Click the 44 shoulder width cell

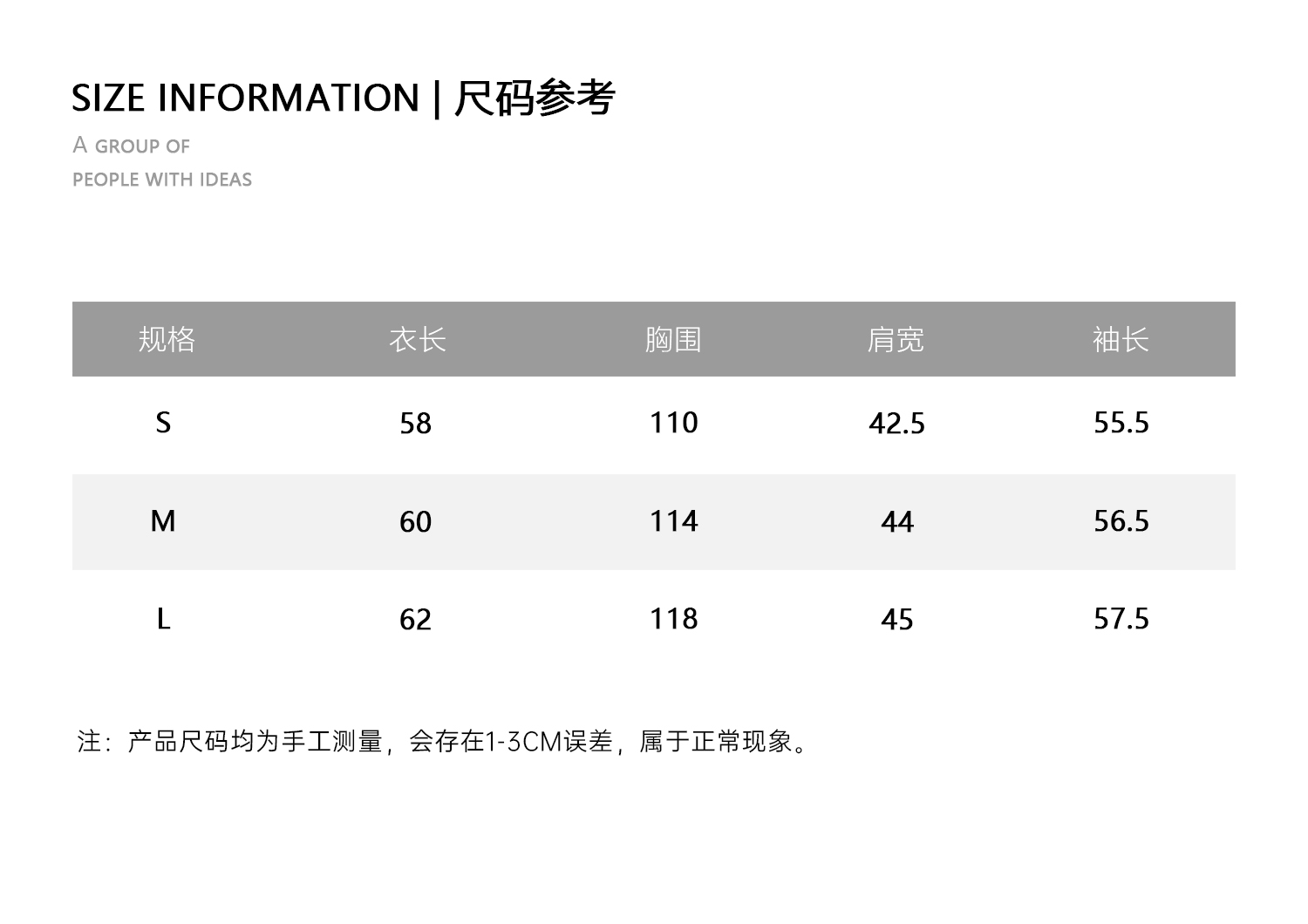896,522
